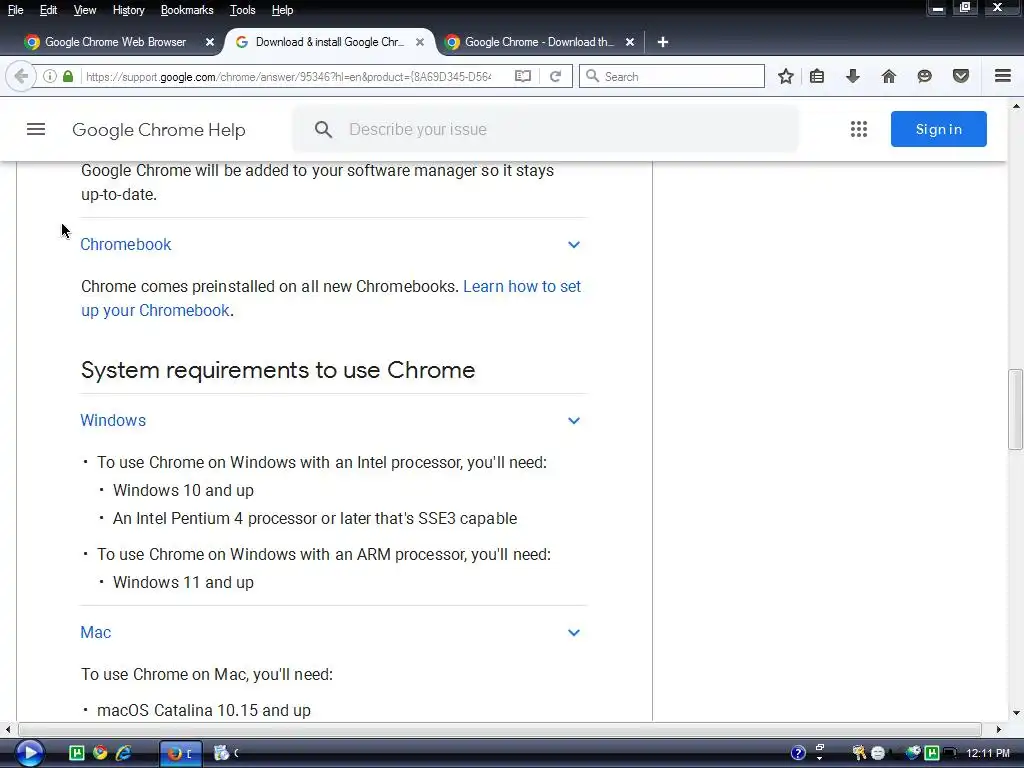Open the Tools menu
Image resolution: width=1024 pixels, height=768 pixels.
(x=242, y=10)
